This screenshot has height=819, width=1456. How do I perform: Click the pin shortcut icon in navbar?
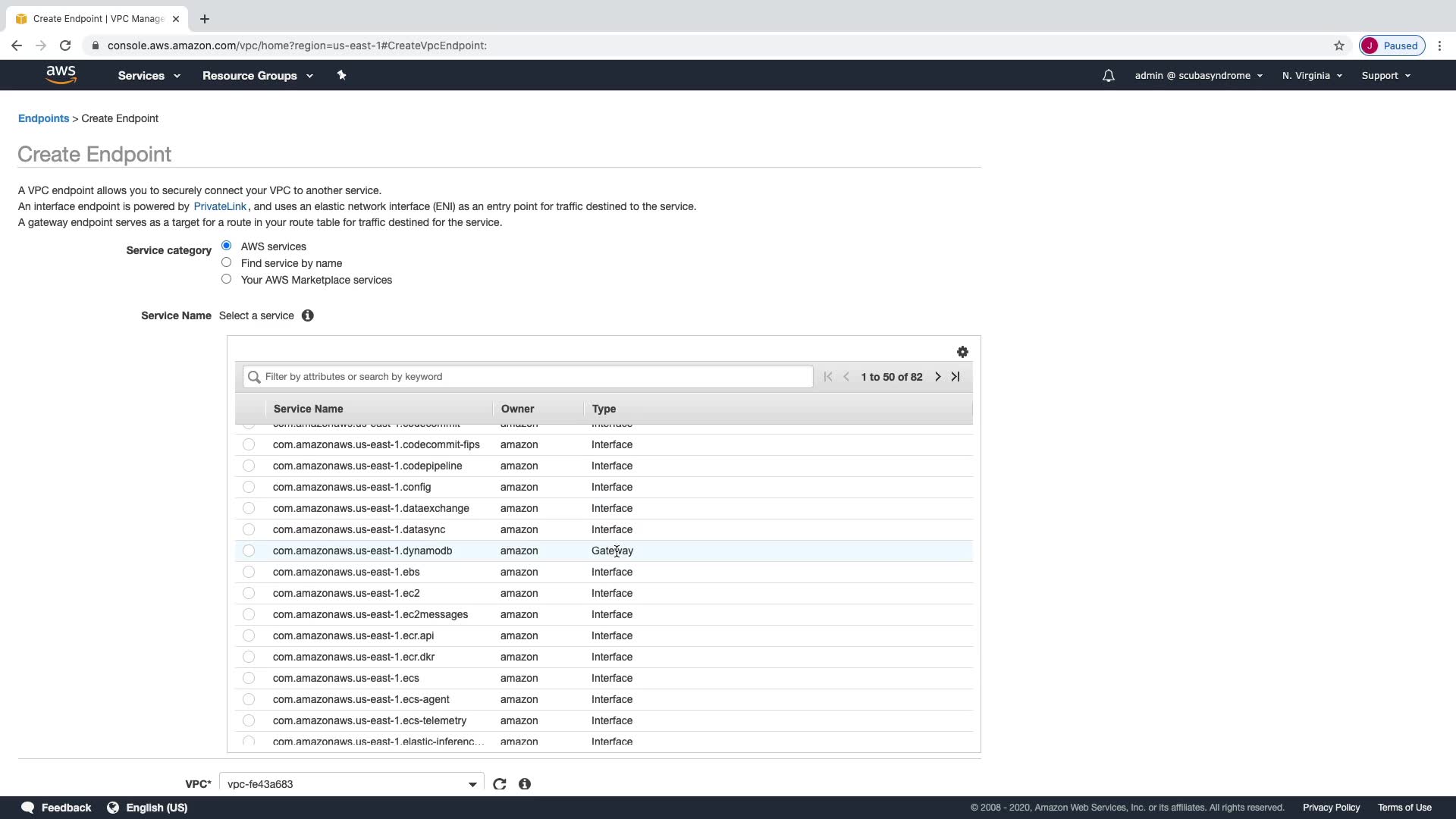341,75
